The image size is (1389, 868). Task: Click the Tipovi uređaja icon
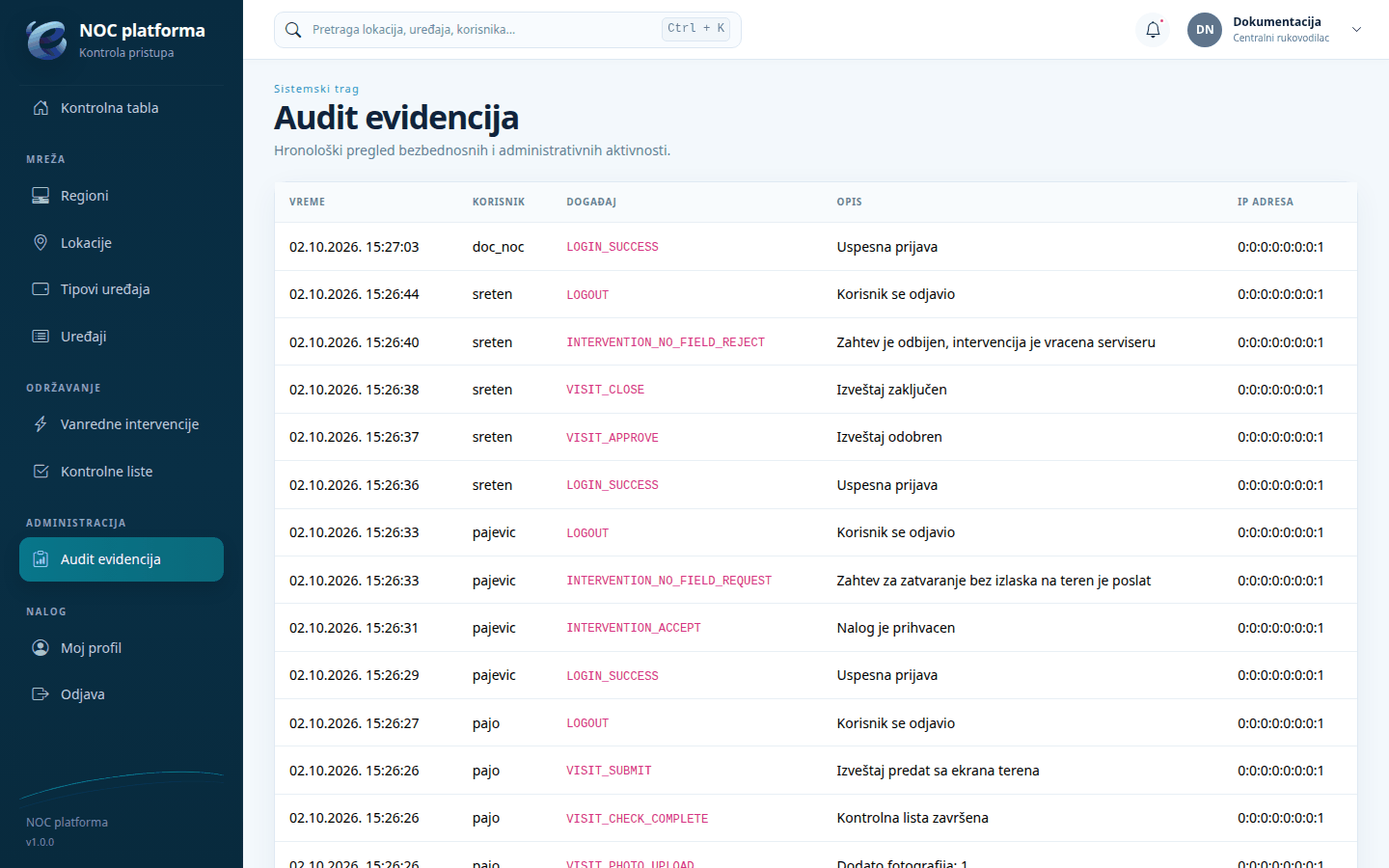pos(41,289)
